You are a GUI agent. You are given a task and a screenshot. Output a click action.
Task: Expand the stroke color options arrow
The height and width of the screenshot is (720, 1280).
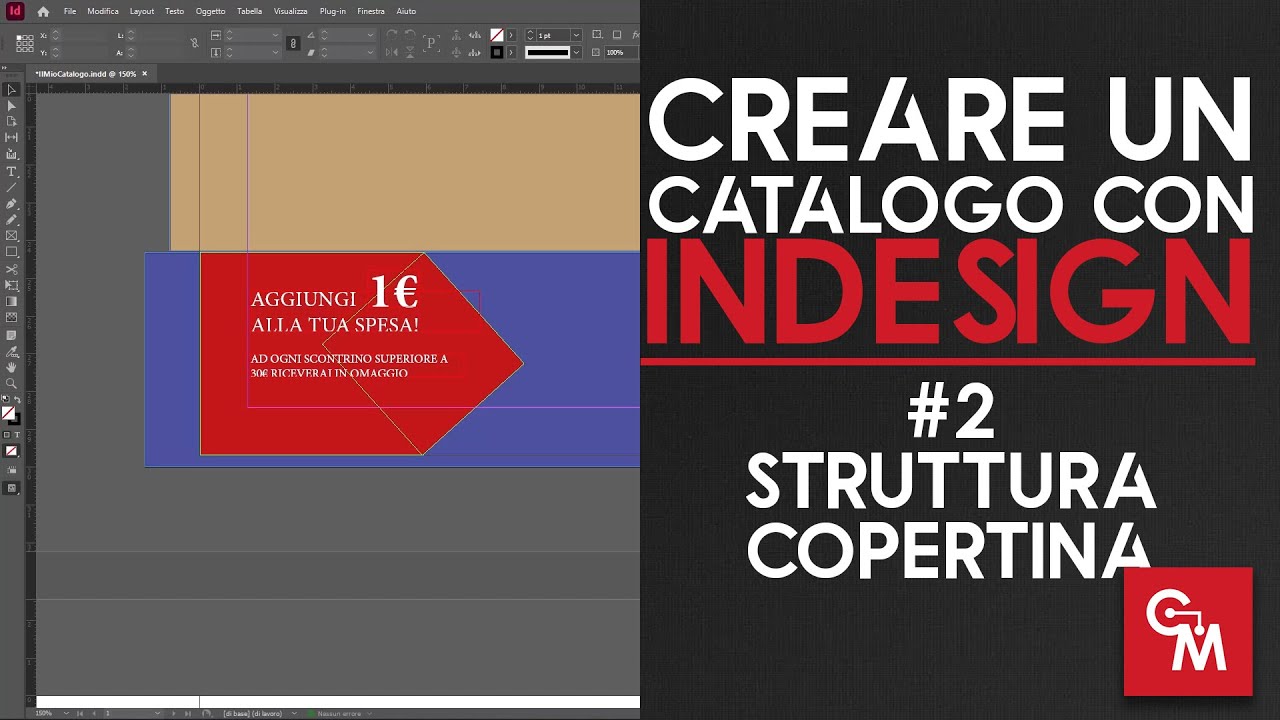511,52
